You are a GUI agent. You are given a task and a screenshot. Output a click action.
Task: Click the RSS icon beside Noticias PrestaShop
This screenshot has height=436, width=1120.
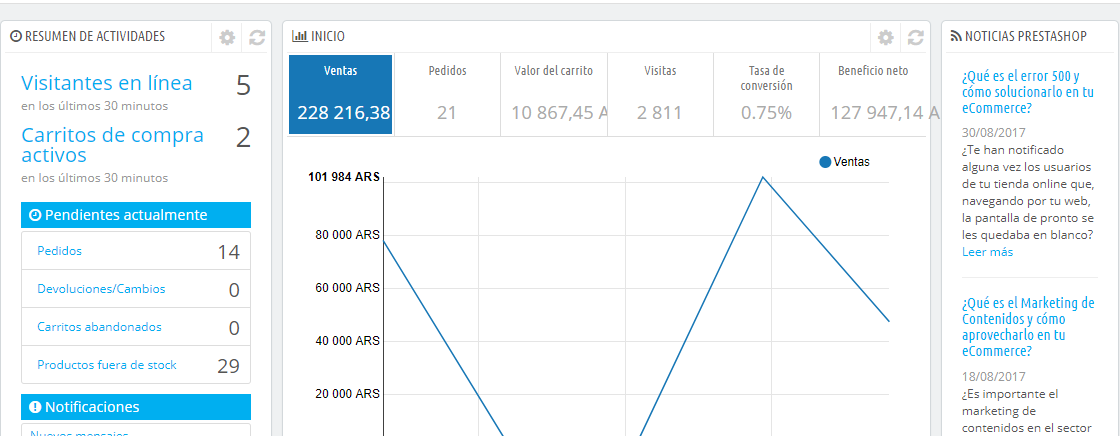(956, 36)
